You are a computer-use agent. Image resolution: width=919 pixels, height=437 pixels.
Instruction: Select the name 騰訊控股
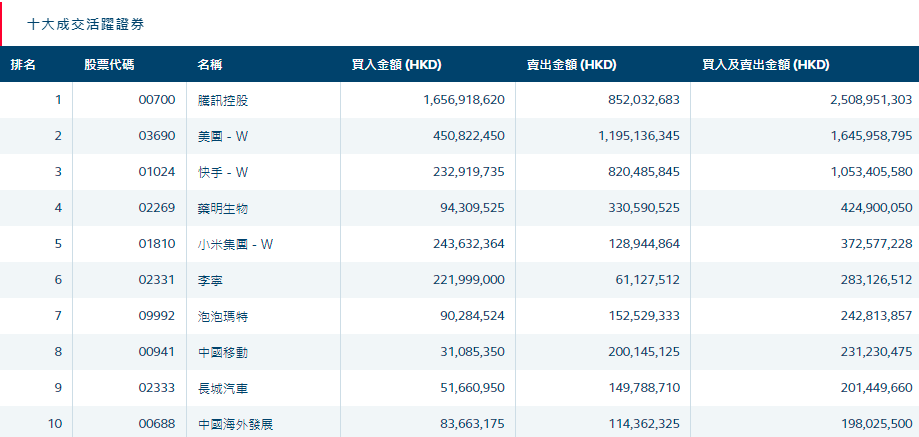pos(223,100)
